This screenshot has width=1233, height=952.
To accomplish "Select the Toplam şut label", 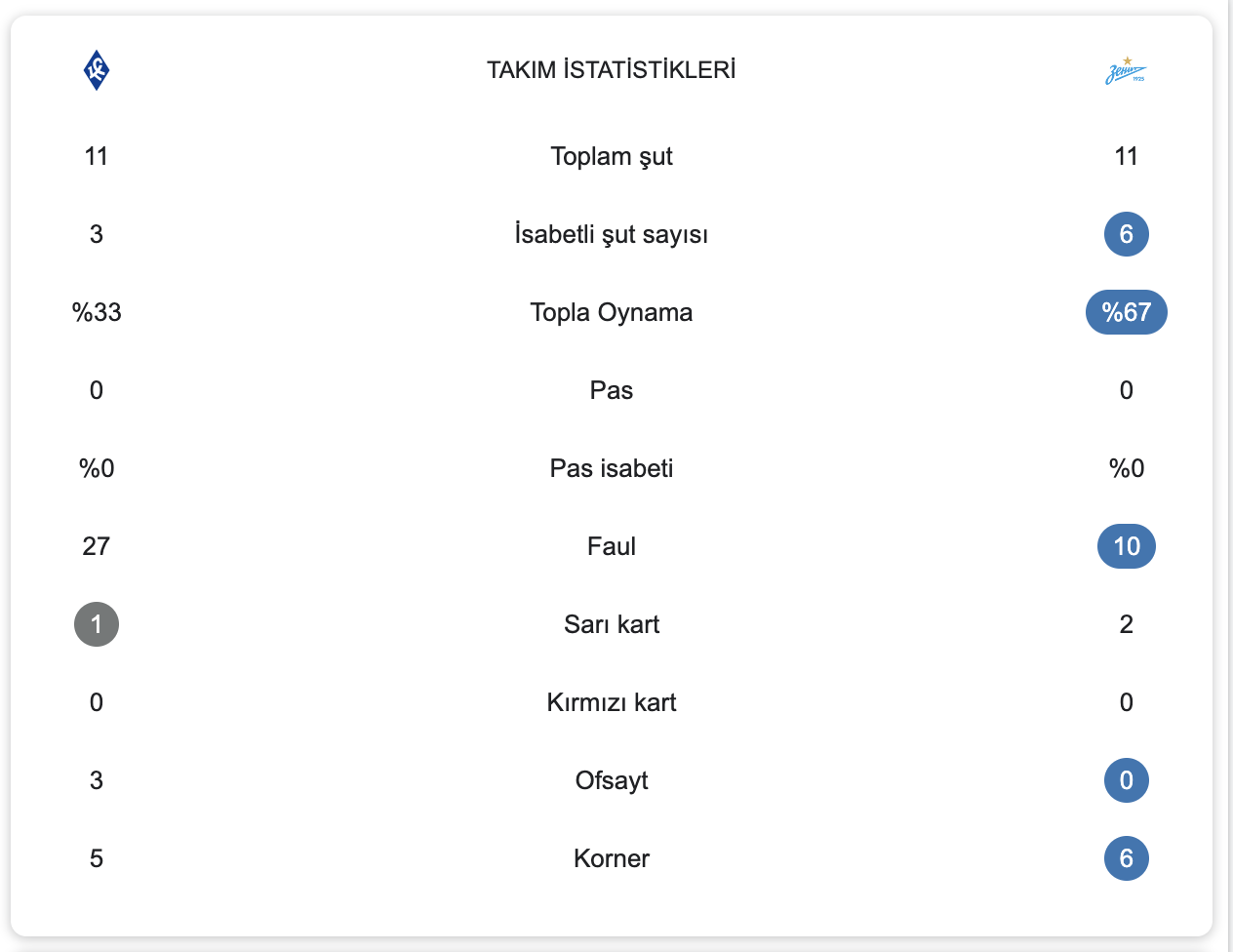I will coord(612,156).
